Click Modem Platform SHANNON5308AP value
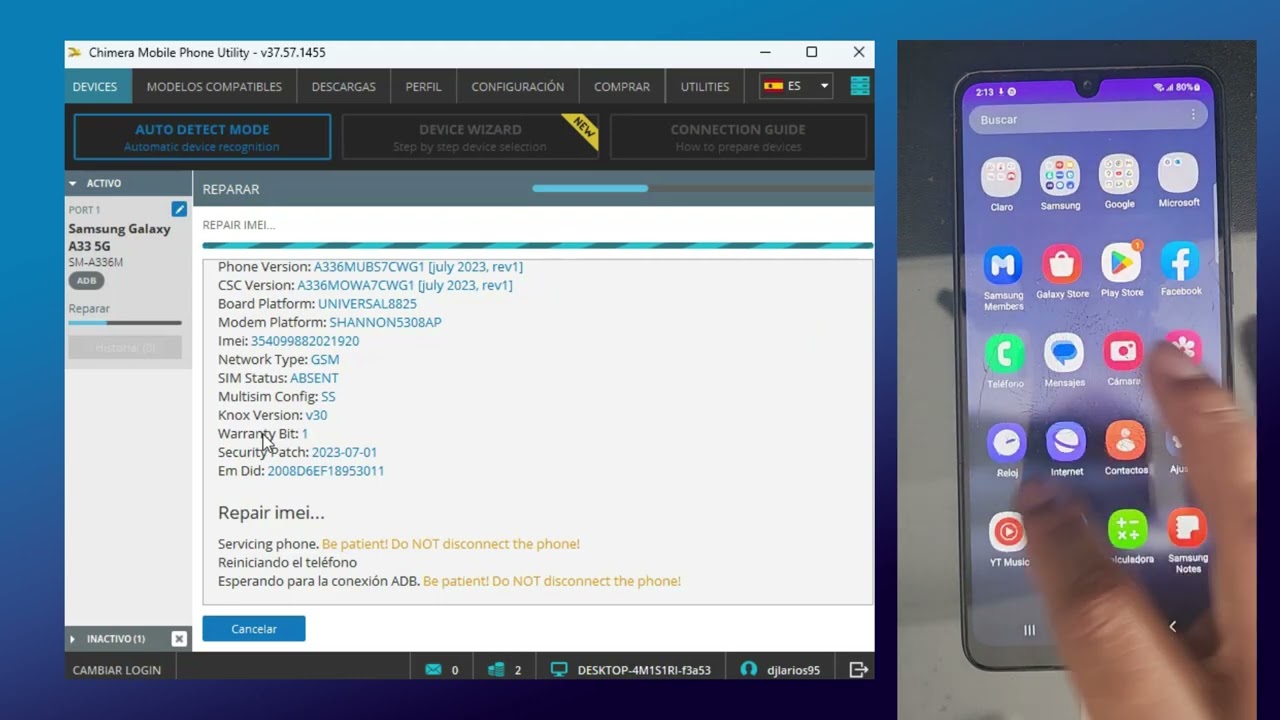Screen dimensions: 1280x720 click(x=385, y=322)
